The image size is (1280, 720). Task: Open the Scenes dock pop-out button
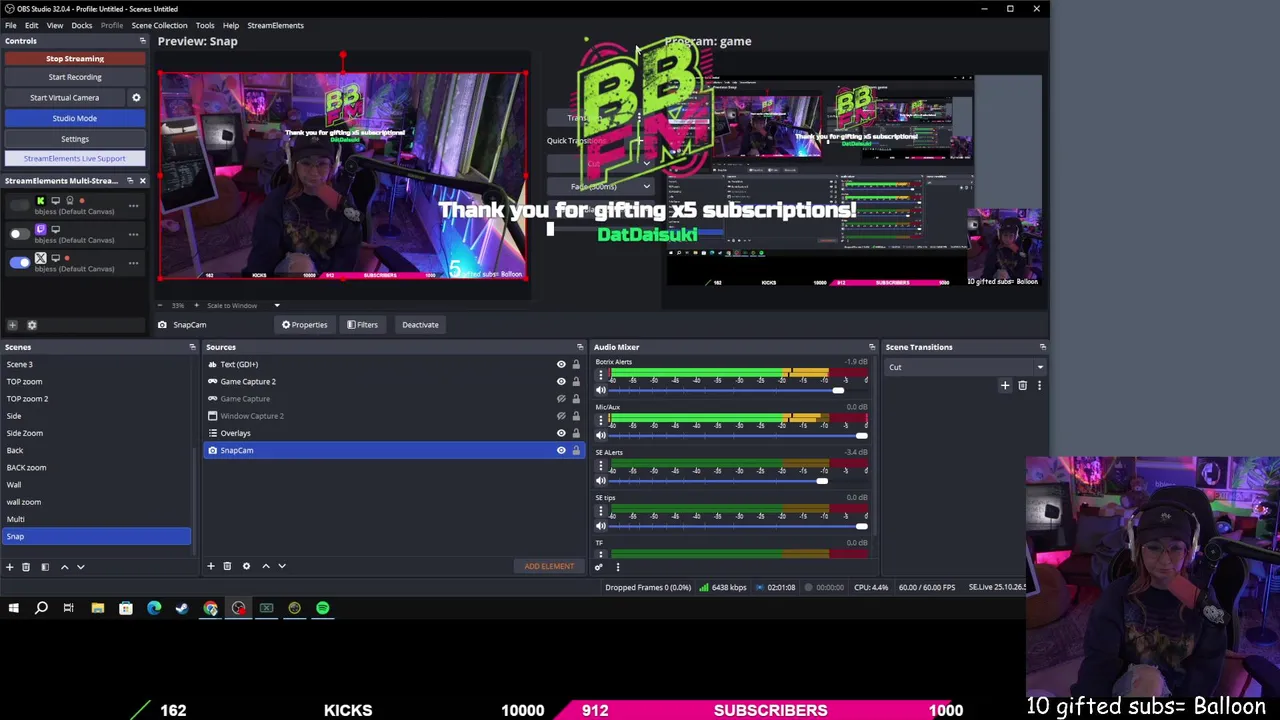point(192,347)
